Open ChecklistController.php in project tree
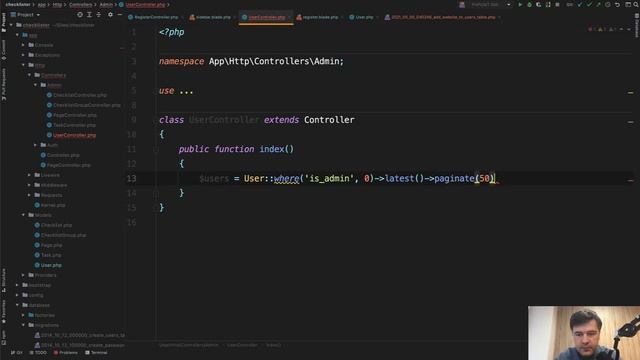The width and height of the screenshot is (640, 360). click(x=77, y=95)
